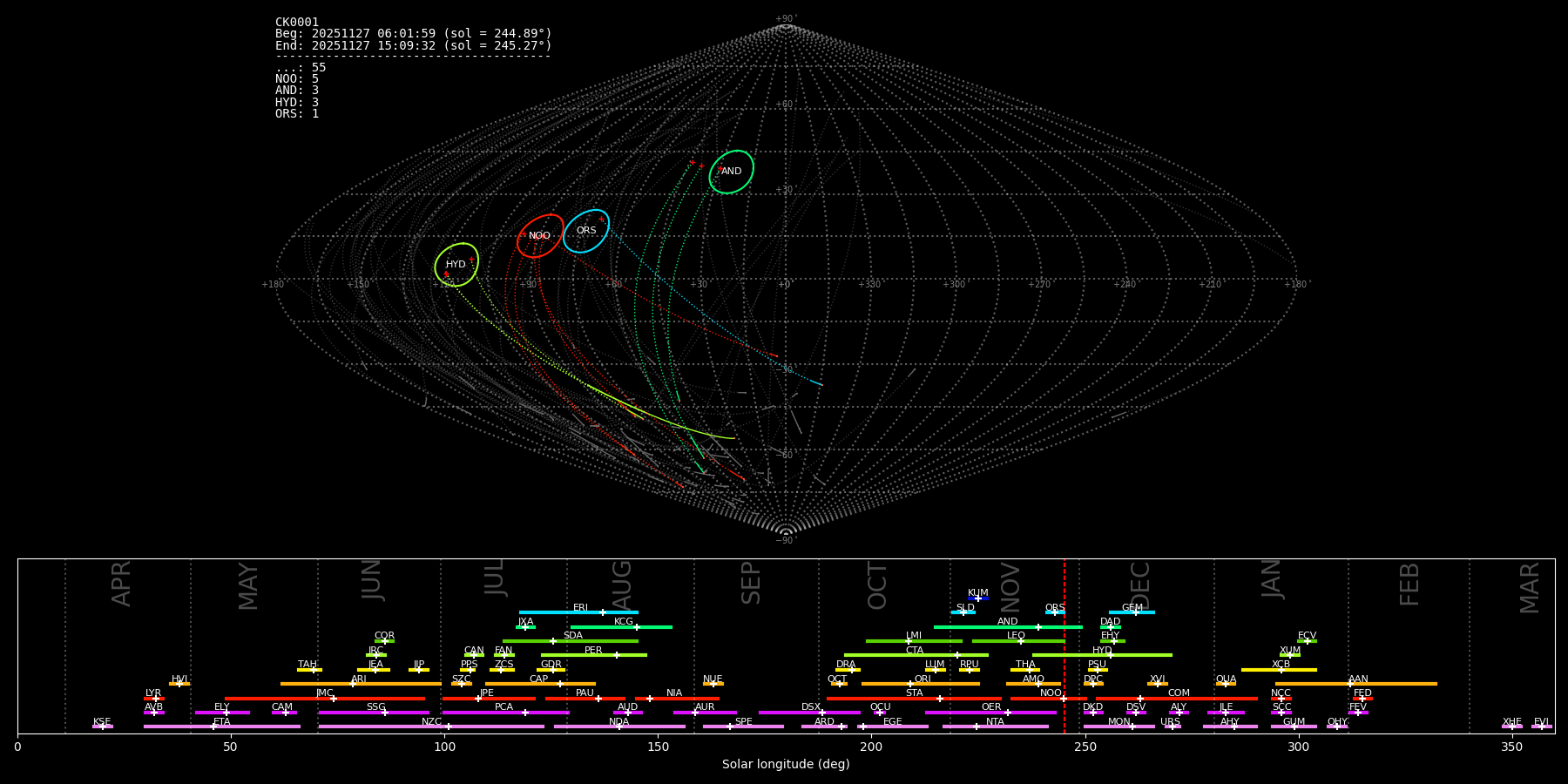Screen dimensions: 1568x784
Task: Click the 'HYD: 3' count in the legend list
Action: point(297,103)
